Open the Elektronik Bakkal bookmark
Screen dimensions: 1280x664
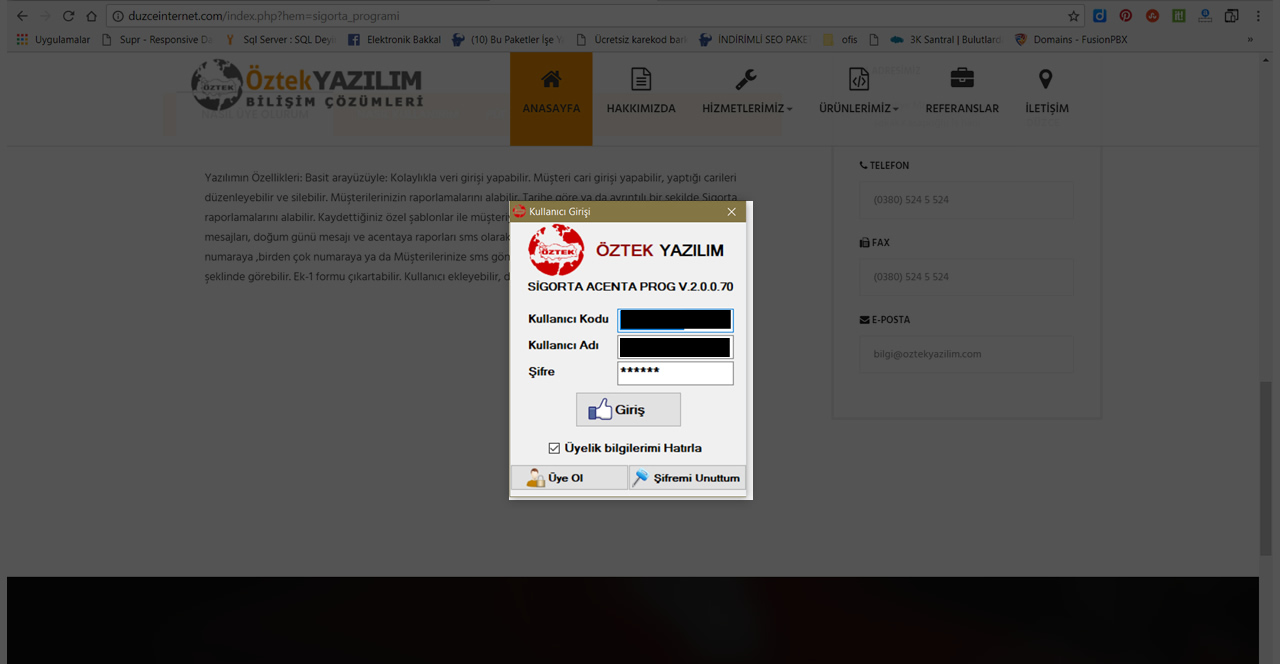coord(395,40)
